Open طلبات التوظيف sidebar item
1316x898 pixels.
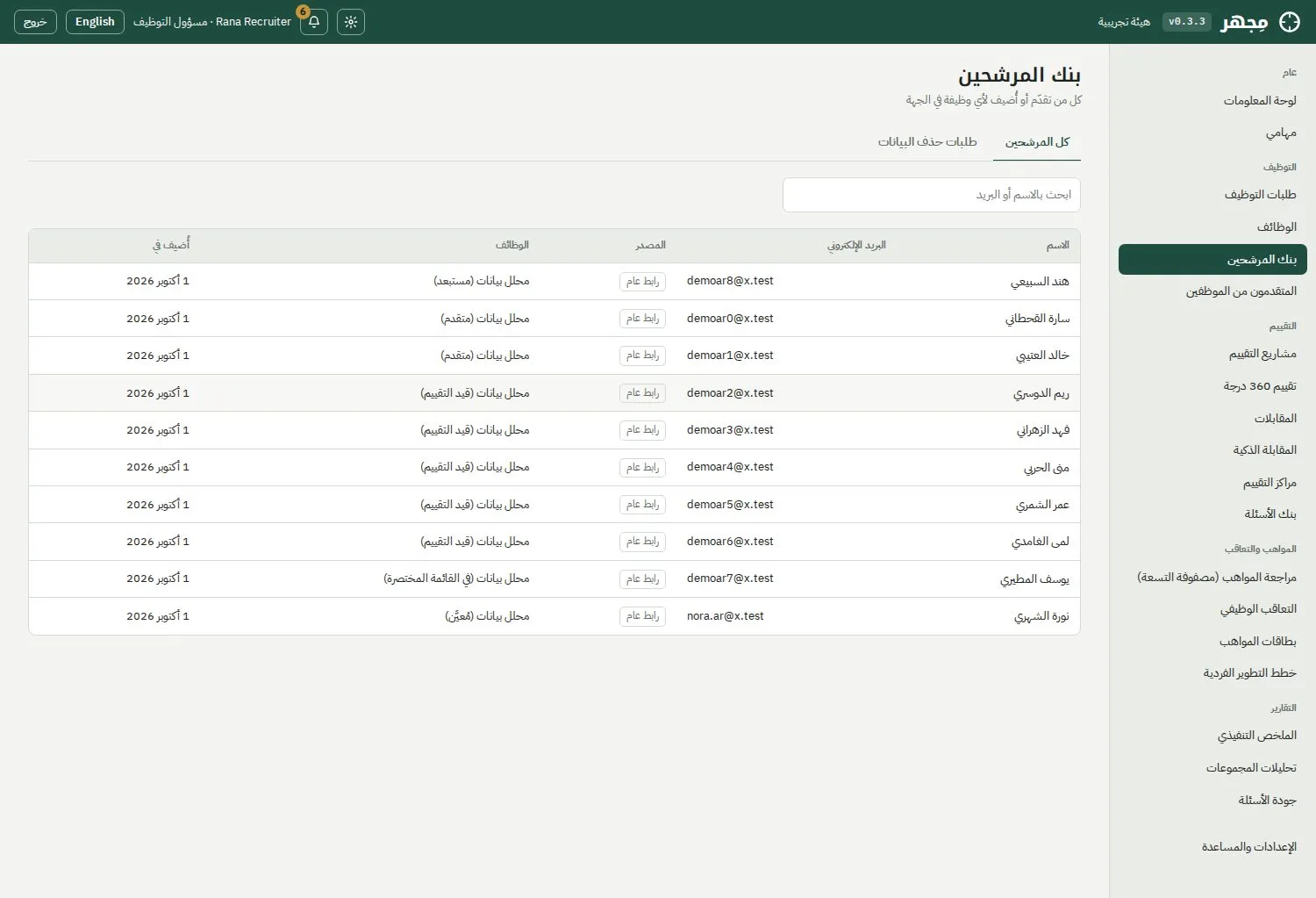(x=1212, y=195)
